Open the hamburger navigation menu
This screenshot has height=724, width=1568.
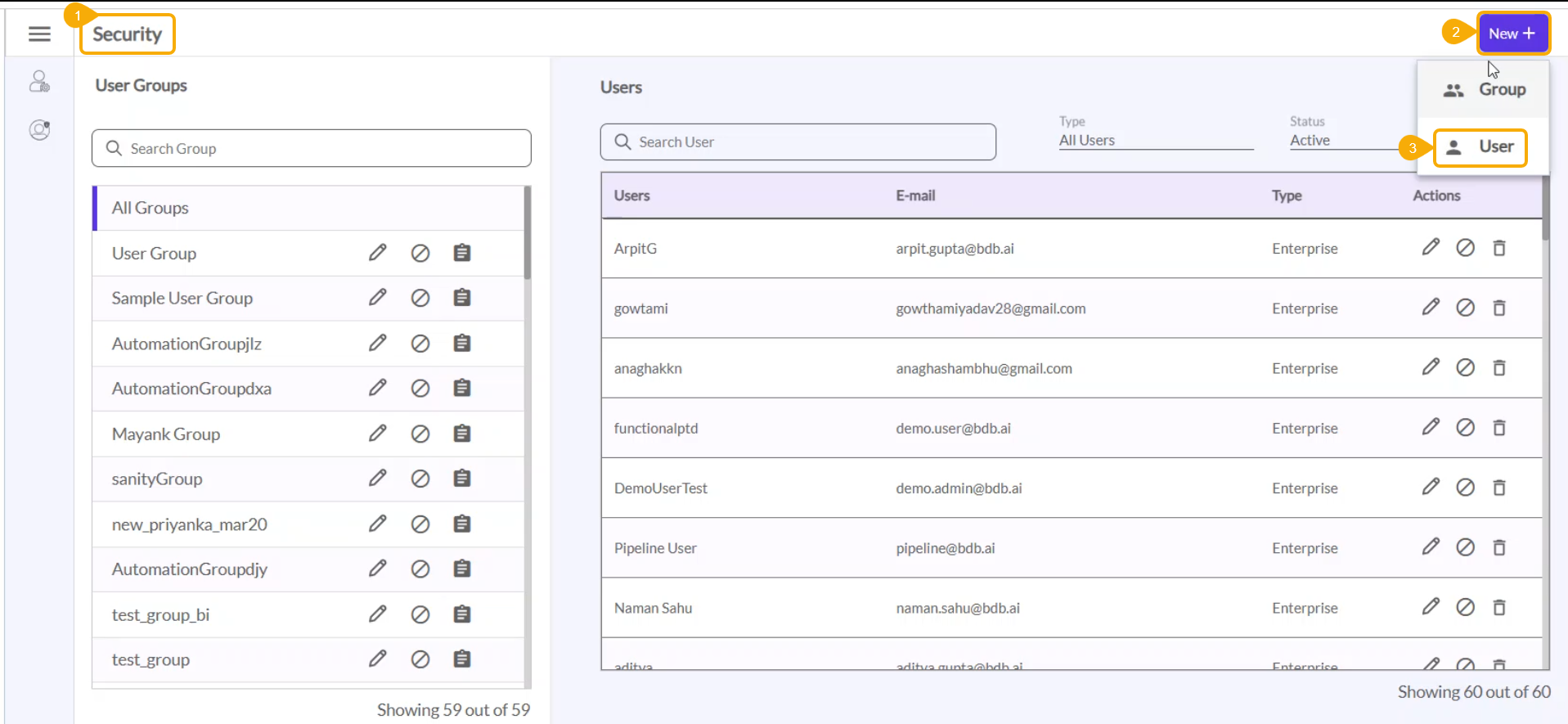39,34
